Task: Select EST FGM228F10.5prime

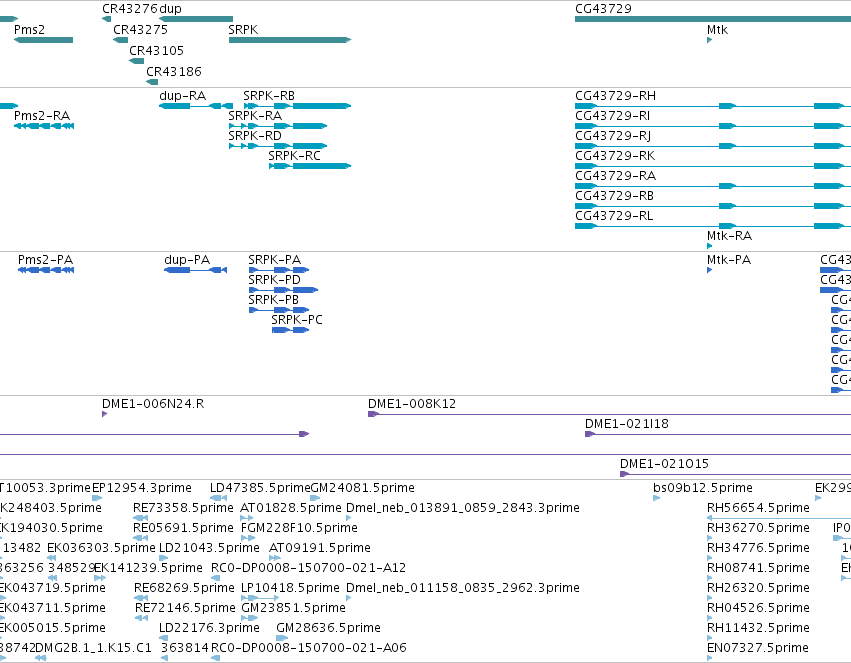Action: point(247,538)
